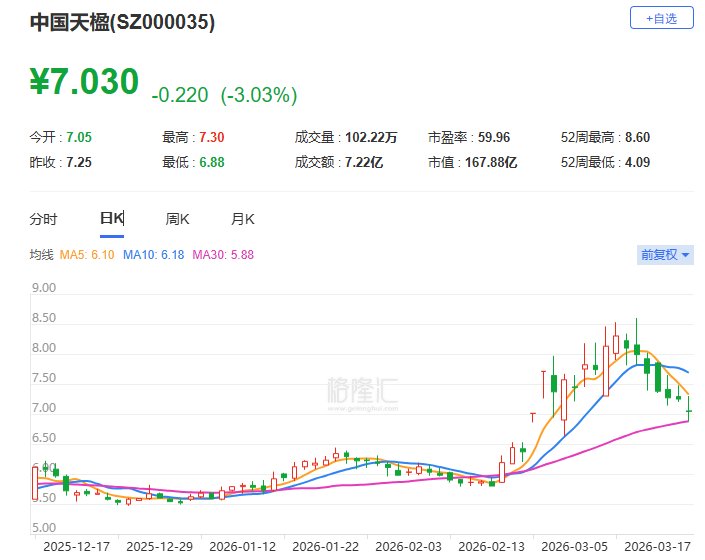Image resolution: width=705 pixels, height=560 pixels.
Task: Click the stock title 中国天楹(SZ000035)
Action: (x=122, y=21)
